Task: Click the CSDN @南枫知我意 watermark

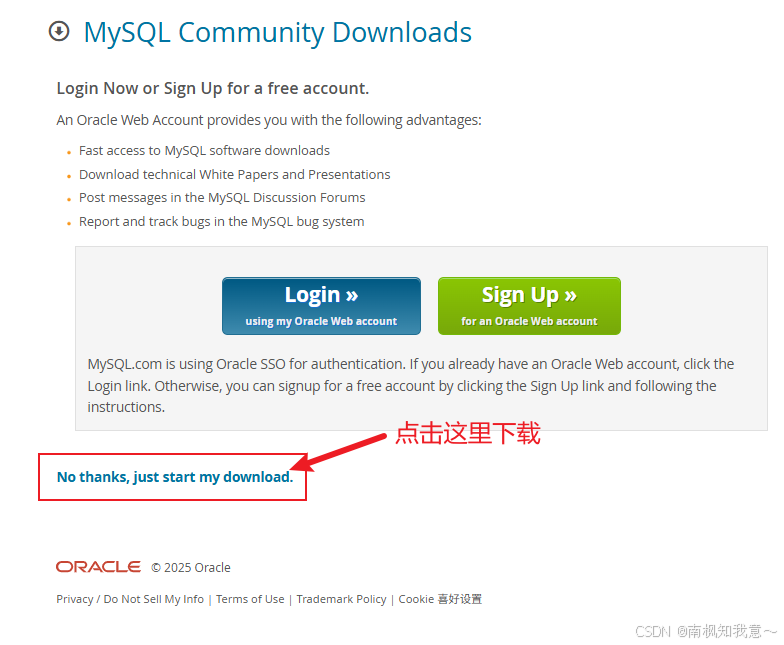Action: click(706, 631)
